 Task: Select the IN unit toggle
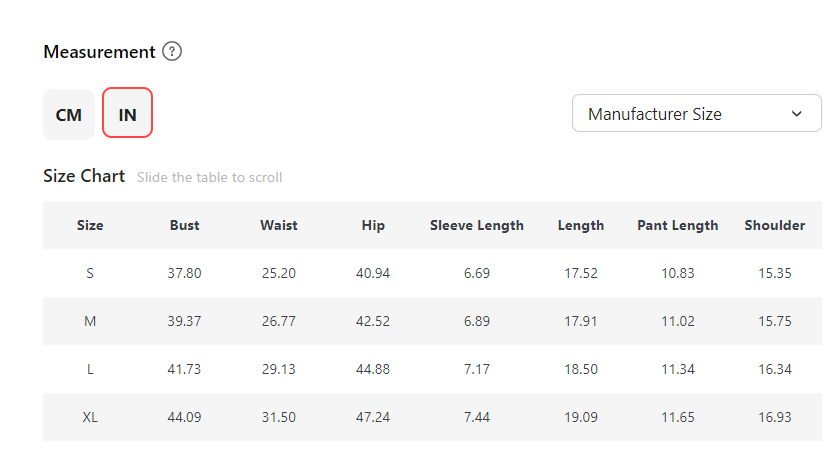coord(127,115)
